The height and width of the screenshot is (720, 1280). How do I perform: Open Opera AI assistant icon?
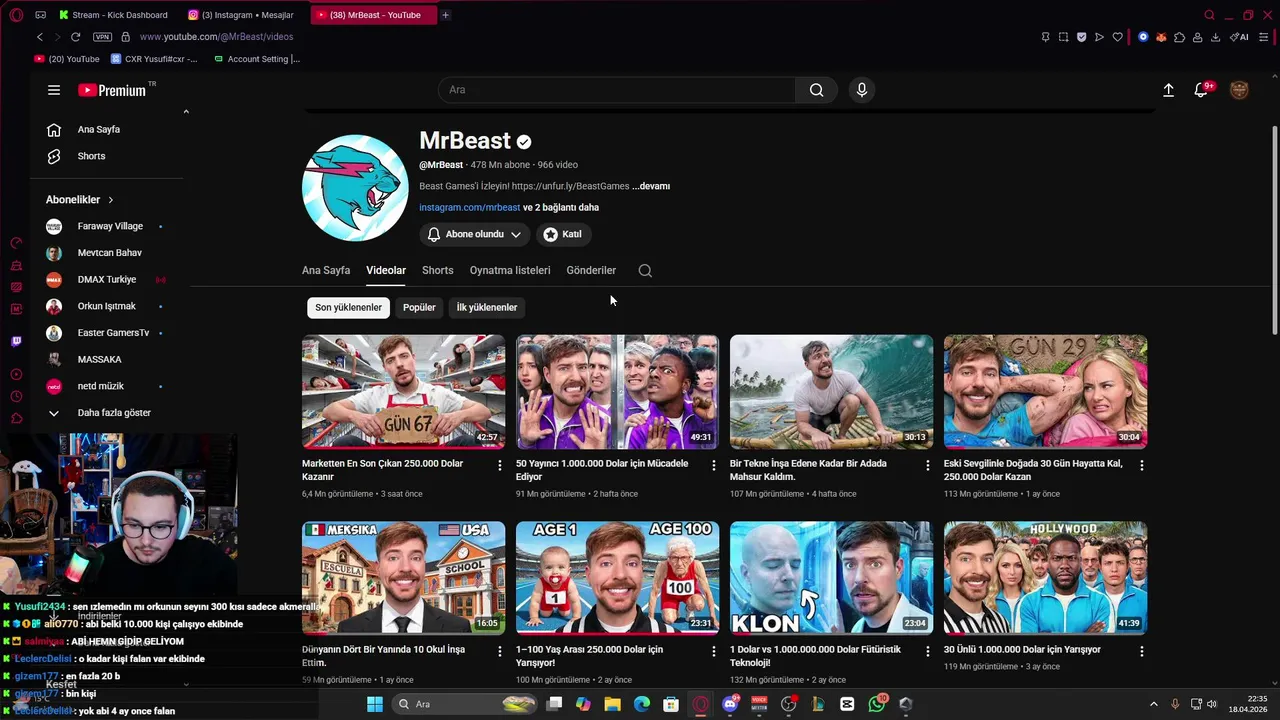[x=1239, y=37]
